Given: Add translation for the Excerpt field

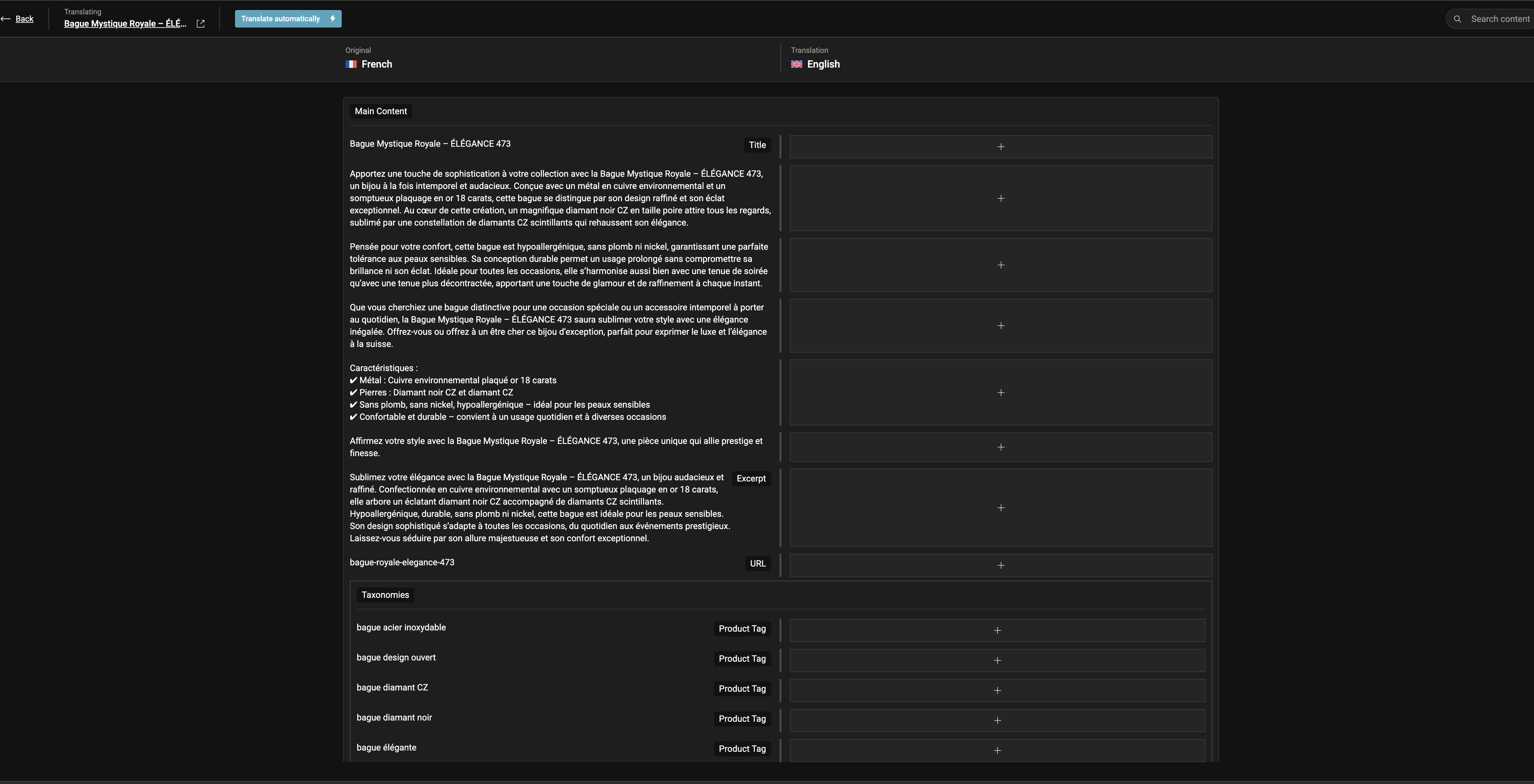Looking at the screenshot, I should [x=1000, y=508].
